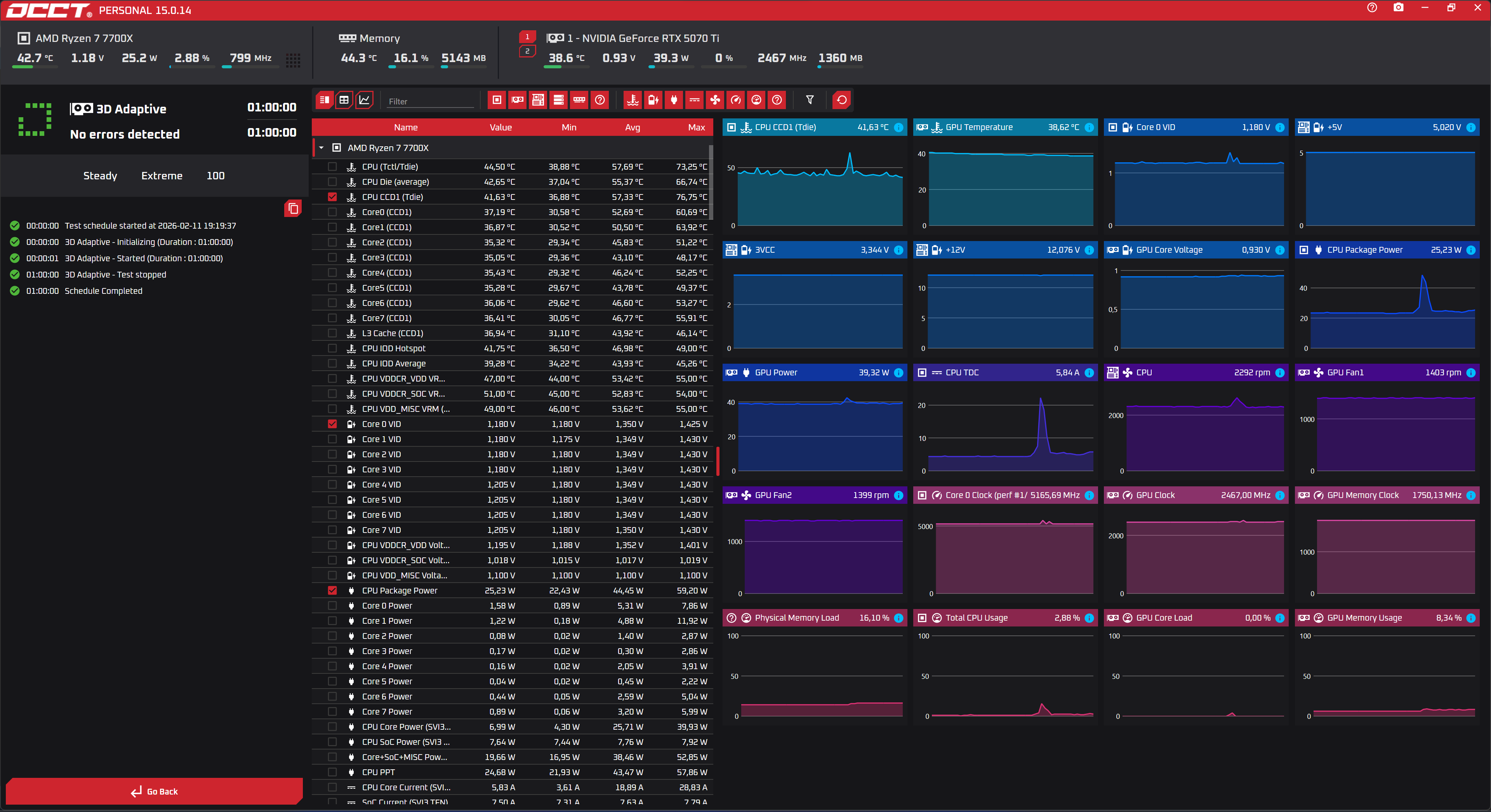Sort the table by the Value column
This screenshot has width=1491, height=812.
(500, 127)
